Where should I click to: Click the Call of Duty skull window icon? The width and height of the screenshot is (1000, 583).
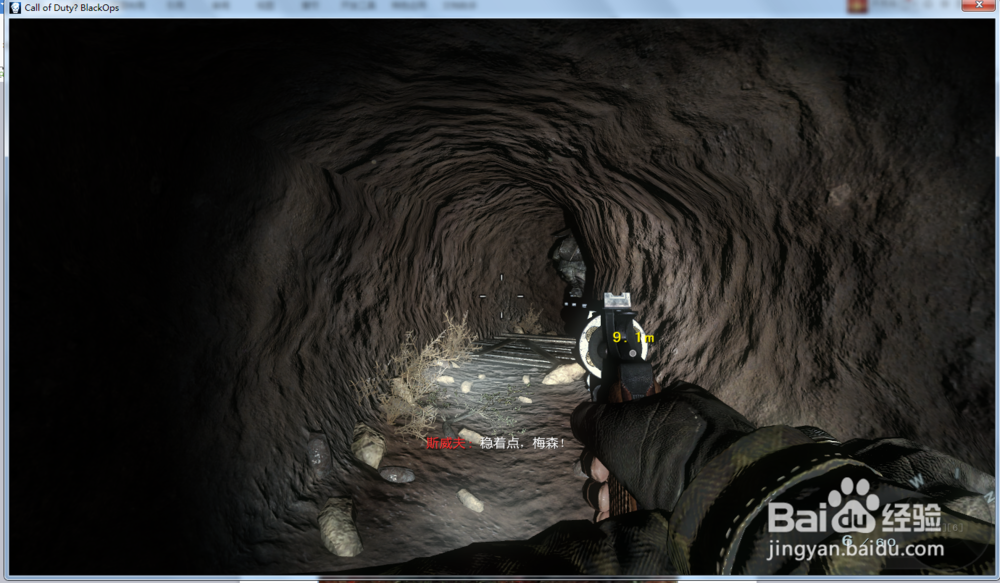[15, 8]
